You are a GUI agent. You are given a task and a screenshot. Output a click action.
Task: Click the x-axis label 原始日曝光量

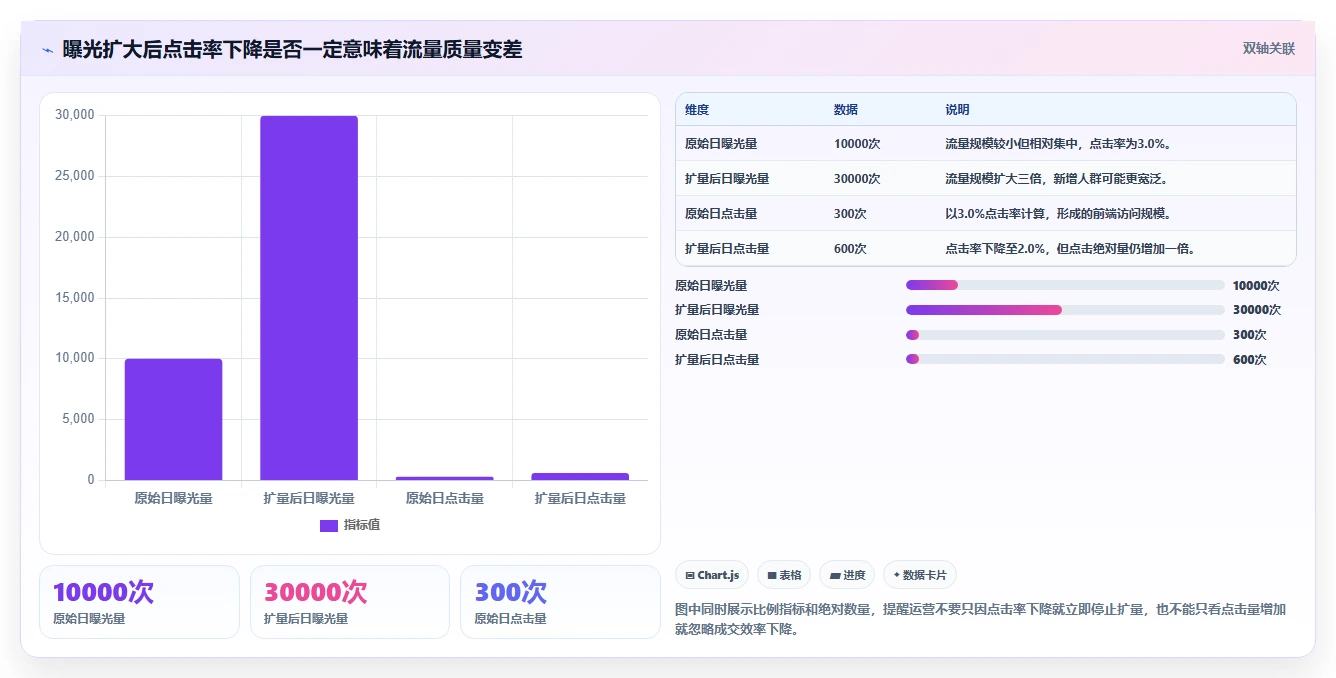[173, 498]
